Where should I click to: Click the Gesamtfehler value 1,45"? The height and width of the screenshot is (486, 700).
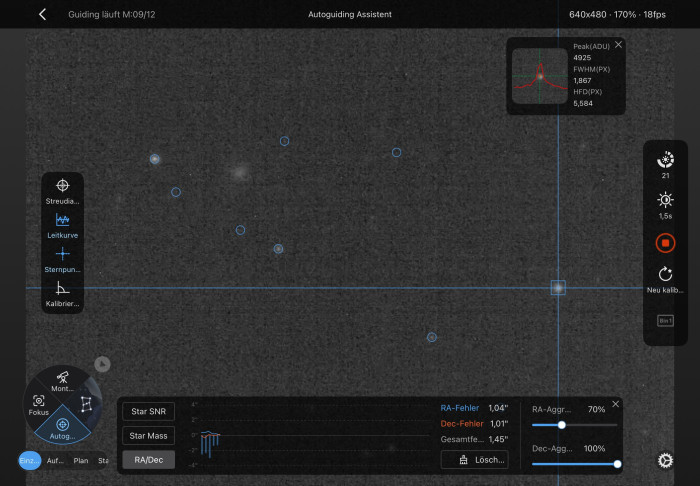498,439
